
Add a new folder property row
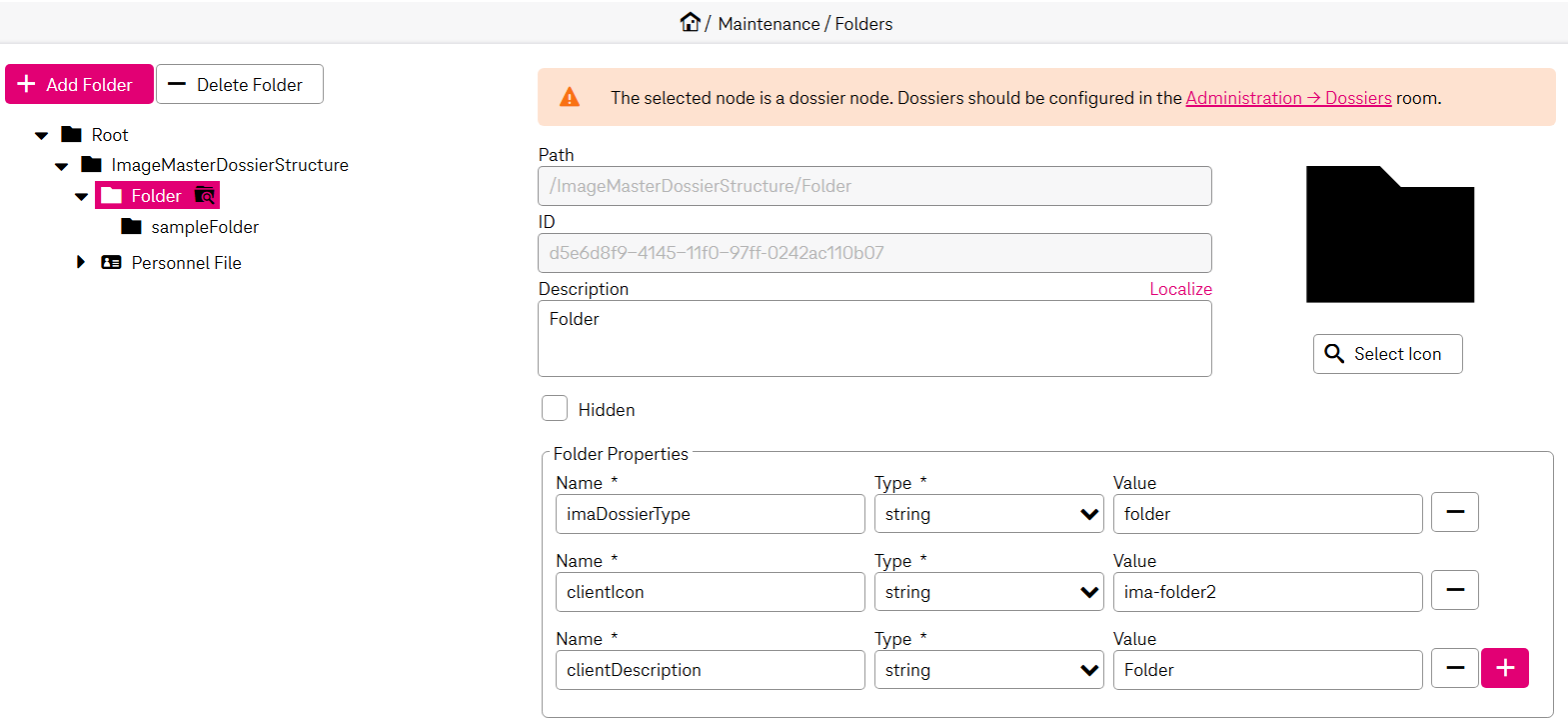[1504, 669]
